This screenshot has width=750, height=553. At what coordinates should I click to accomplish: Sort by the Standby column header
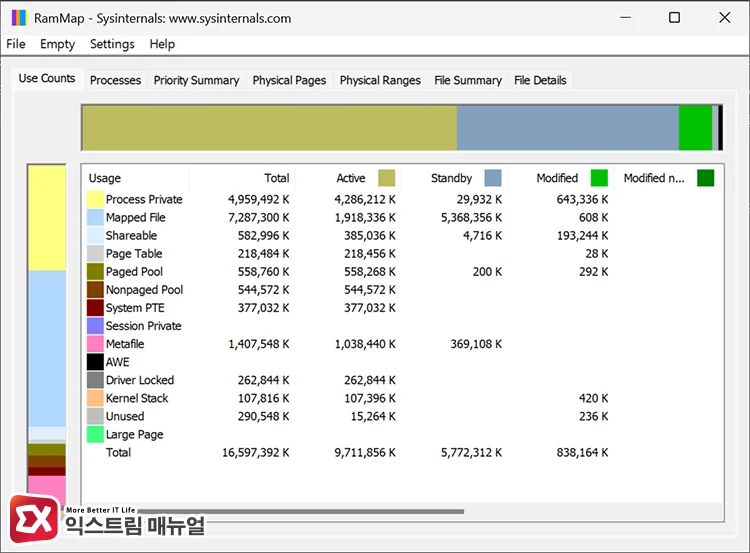(x=455, y=178)
